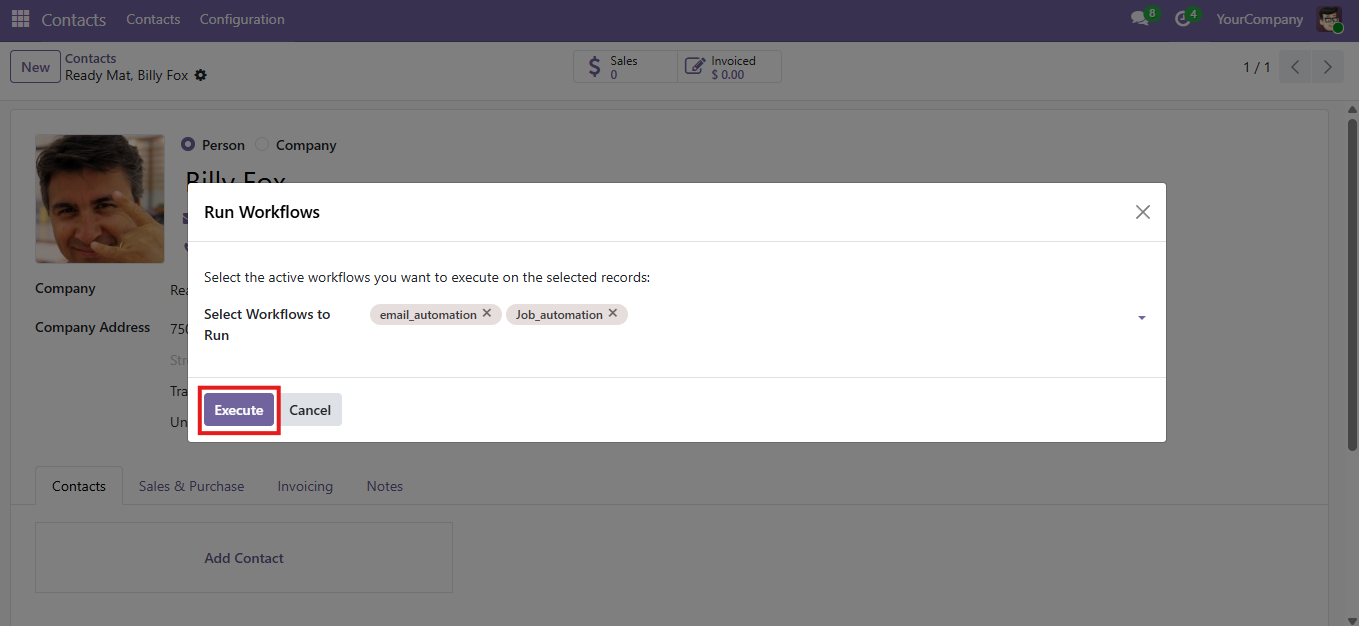Click the Cancel button
This screenshot has width=1359, height=626.
coord(310,410)
